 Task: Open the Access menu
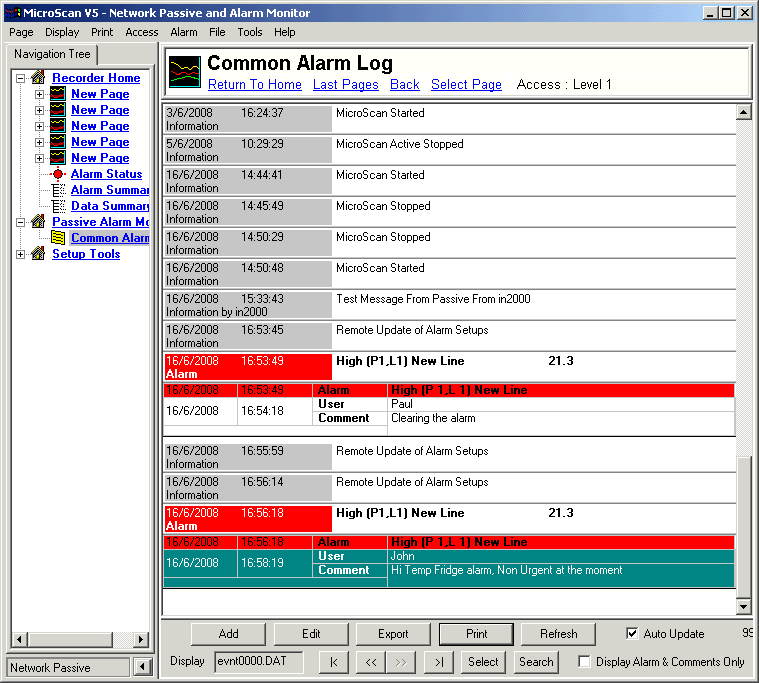pos(141,32)
